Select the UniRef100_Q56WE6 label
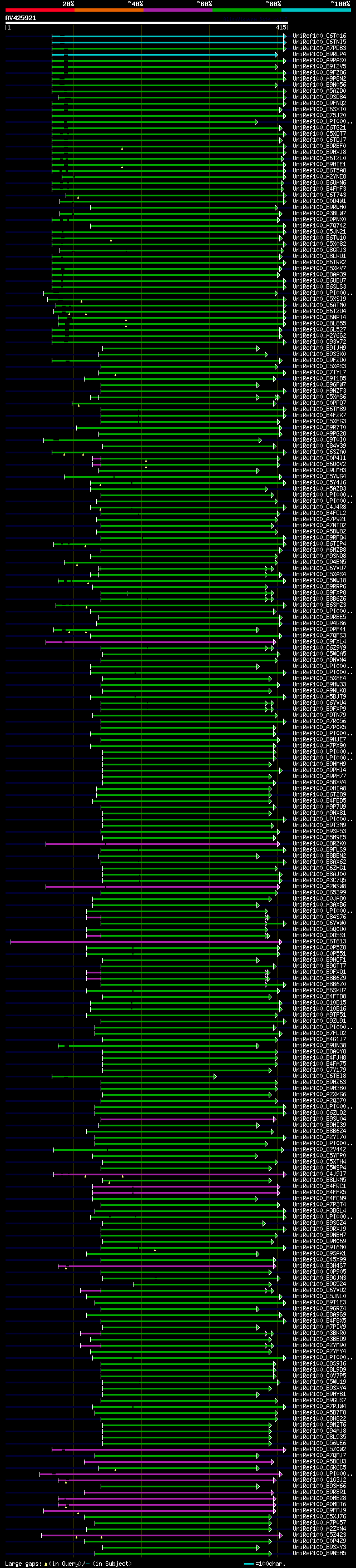Image resolution: width=356 pixels, height=1568 pixels. [x=319, y=1443]
